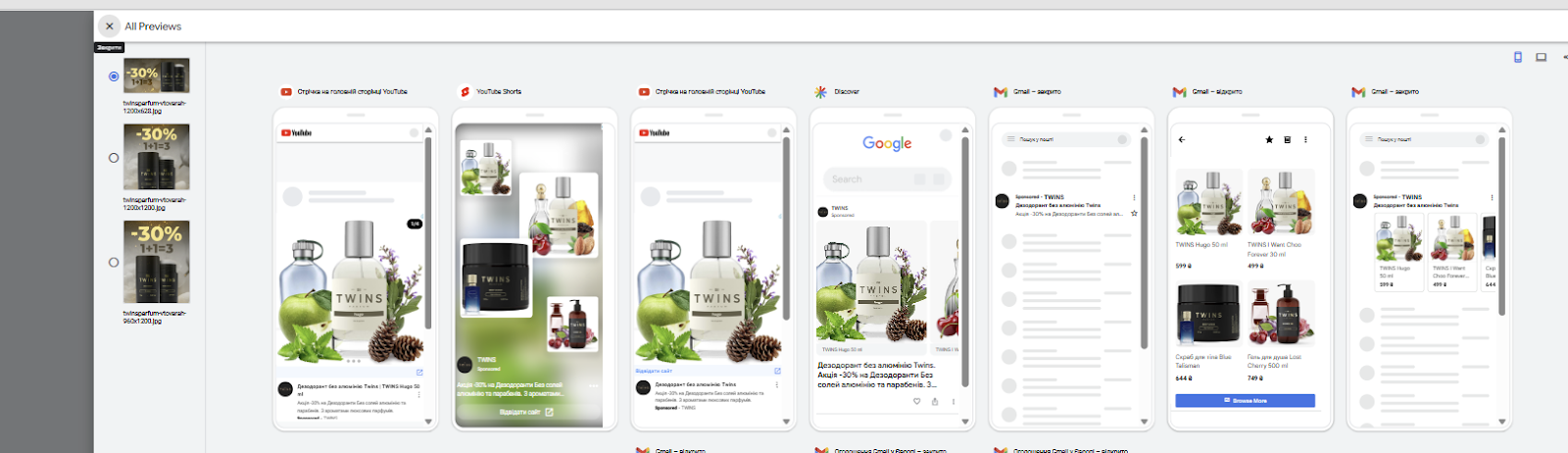Click Відвідати сайт link in second YouTube preview
Screen dimensions: 1568x453
point(654,372)
